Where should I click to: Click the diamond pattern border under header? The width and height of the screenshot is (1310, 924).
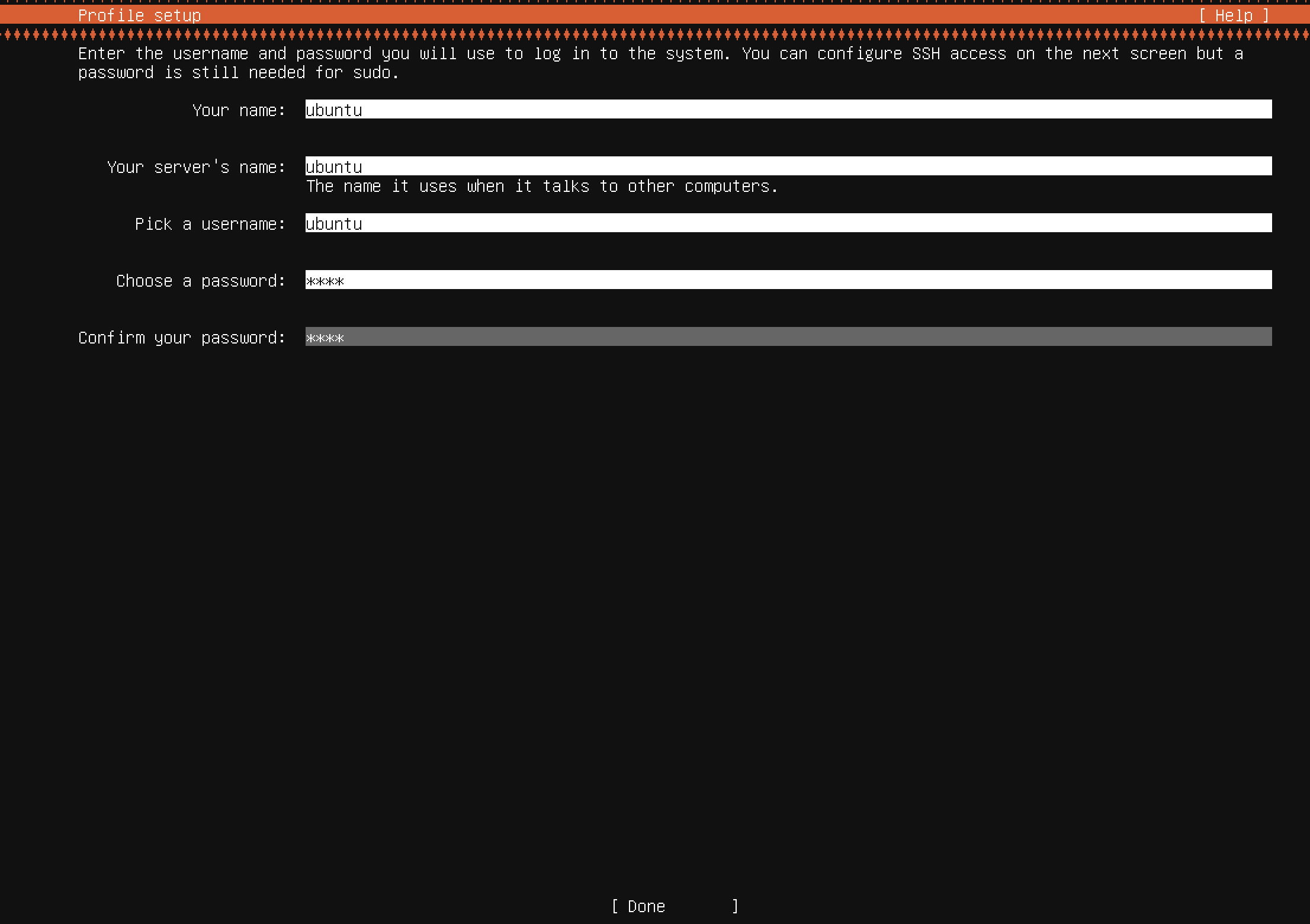click(655, 34)
